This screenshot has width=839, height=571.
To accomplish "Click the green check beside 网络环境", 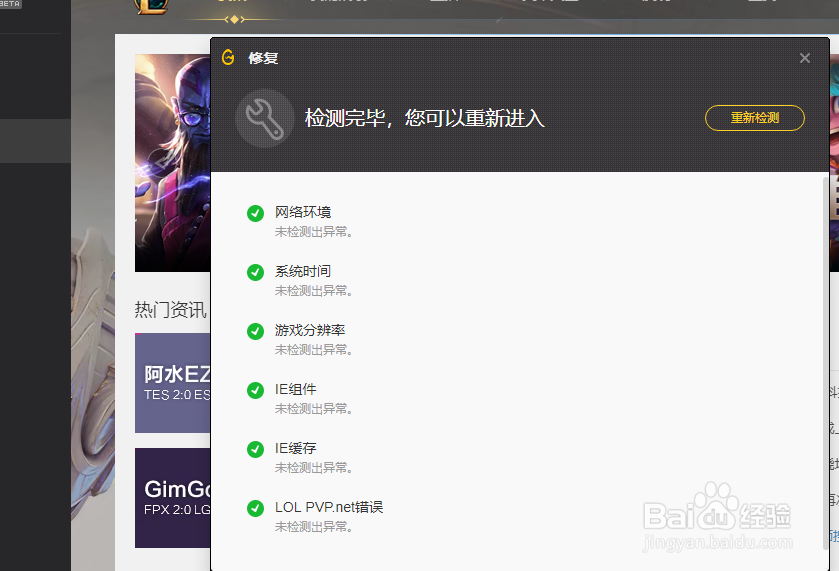I will point(255,213).
